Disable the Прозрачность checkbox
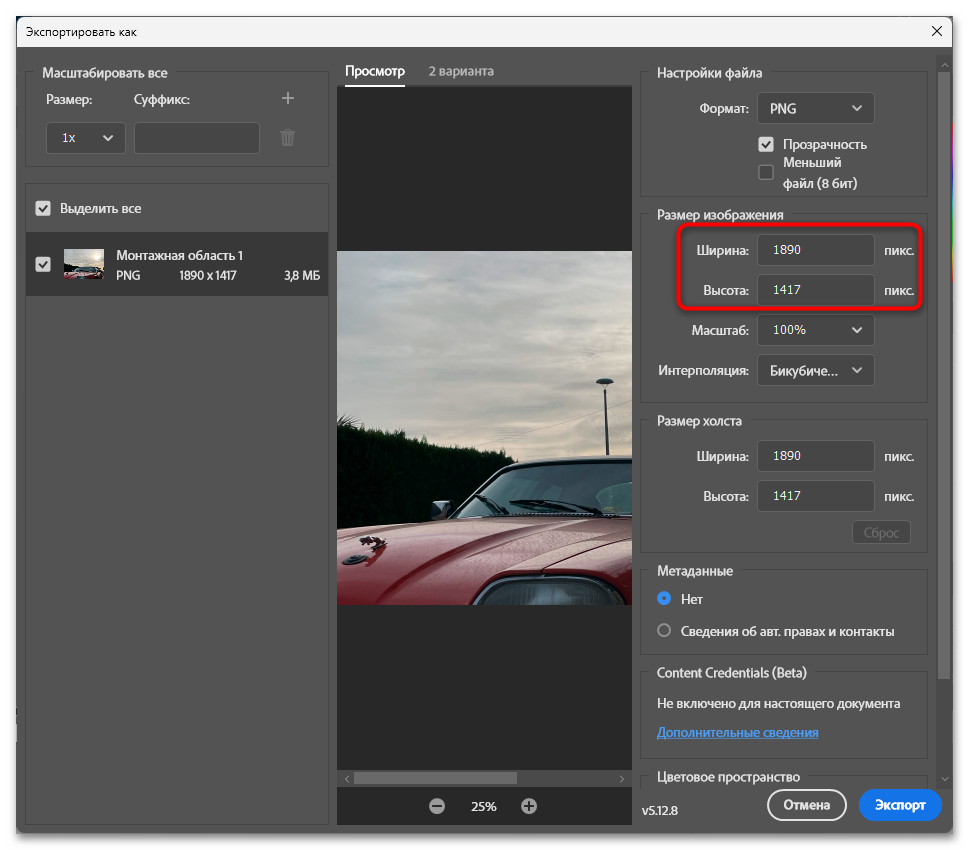Screen dimensions: 969x850 point(766,144)
